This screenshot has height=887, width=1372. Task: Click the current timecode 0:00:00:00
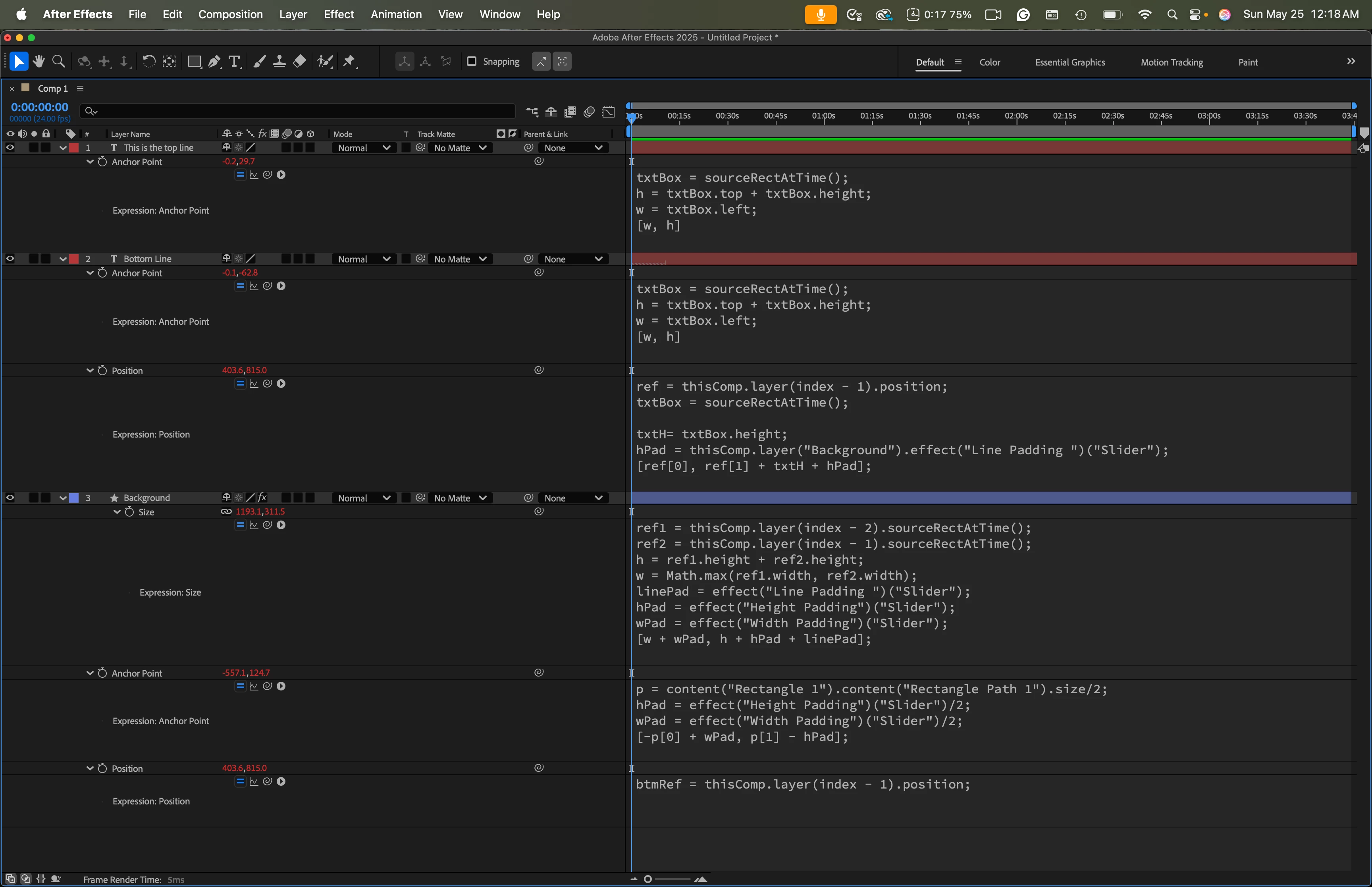[x=39, y=107]
